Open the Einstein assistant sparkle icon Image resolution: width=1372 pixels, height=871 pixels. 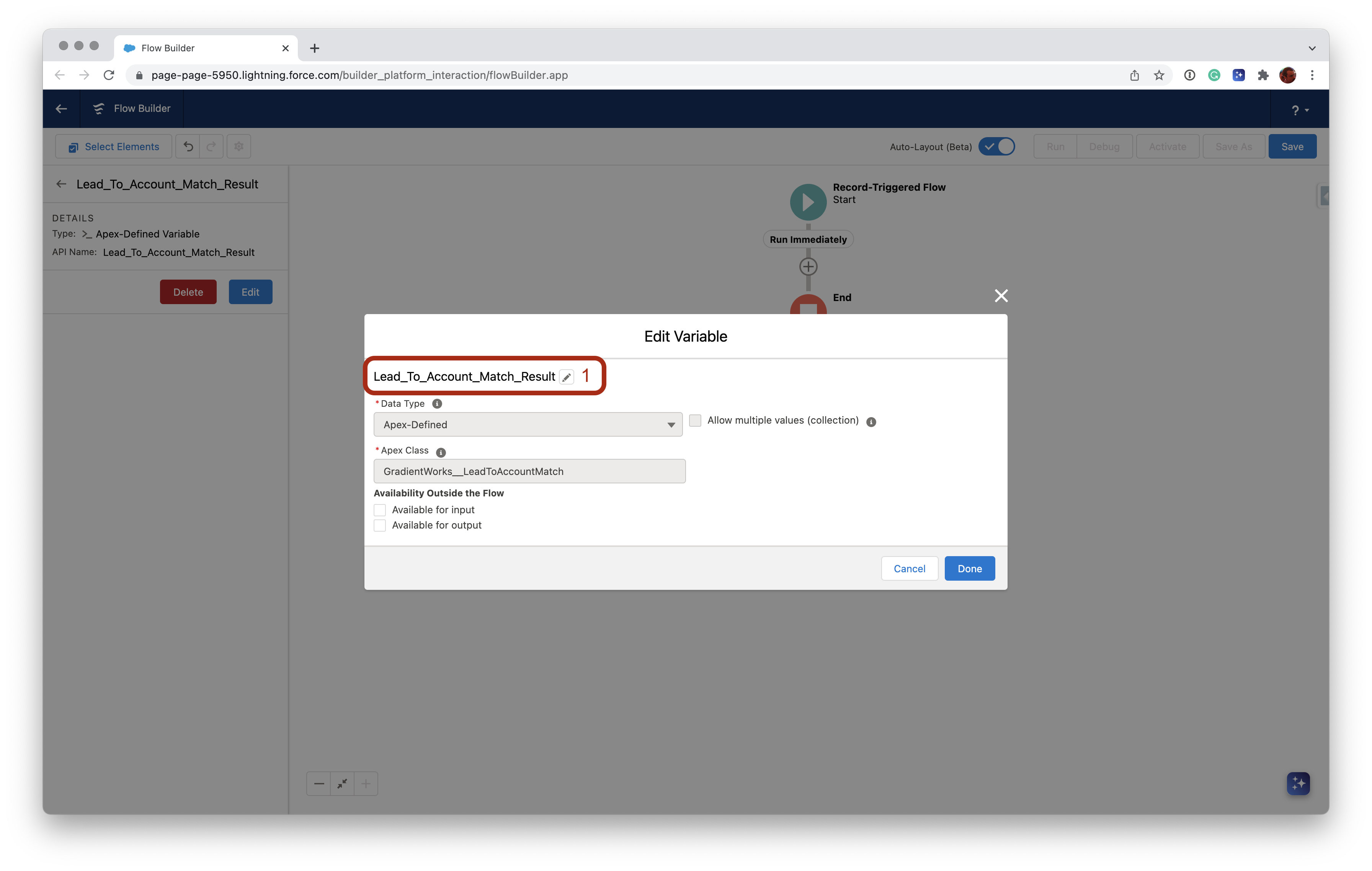[x=1298, y=783]
